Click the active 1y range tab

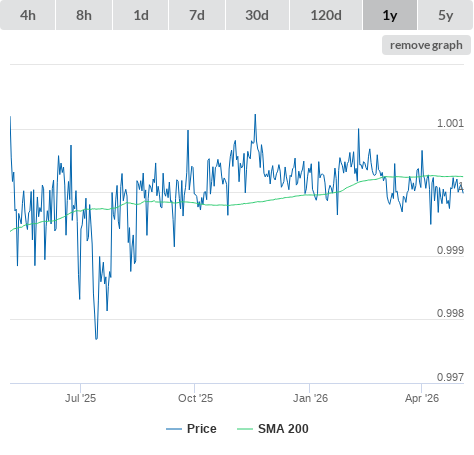click(x=390, y=15)
